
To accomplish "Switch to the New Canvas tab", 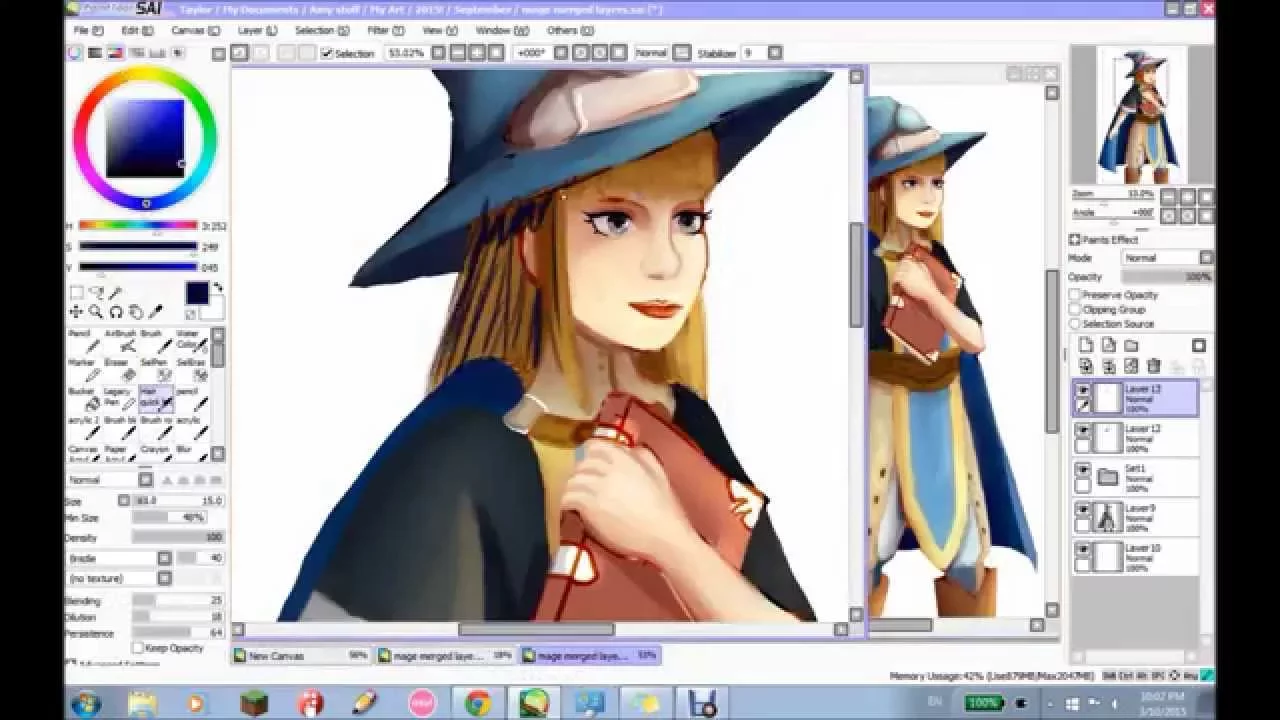I will coord(302,656).
